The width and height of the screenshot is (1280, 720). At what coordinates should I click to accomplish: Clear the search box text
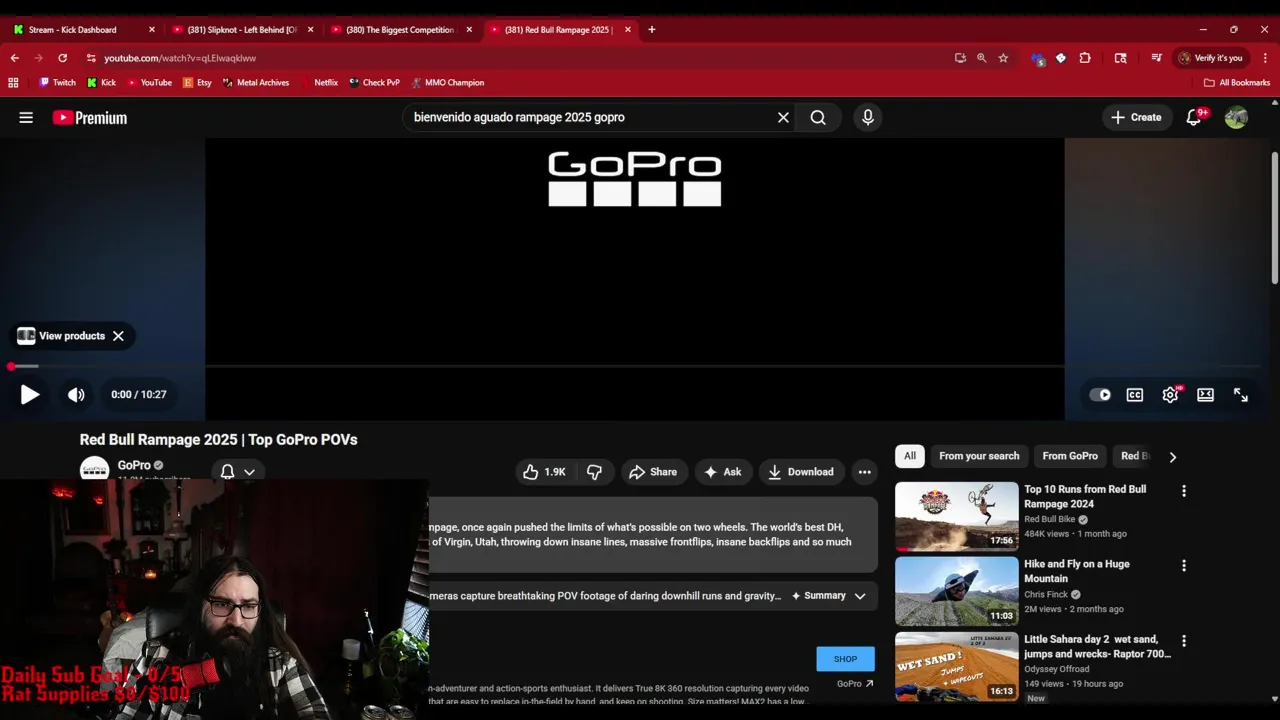783,117
